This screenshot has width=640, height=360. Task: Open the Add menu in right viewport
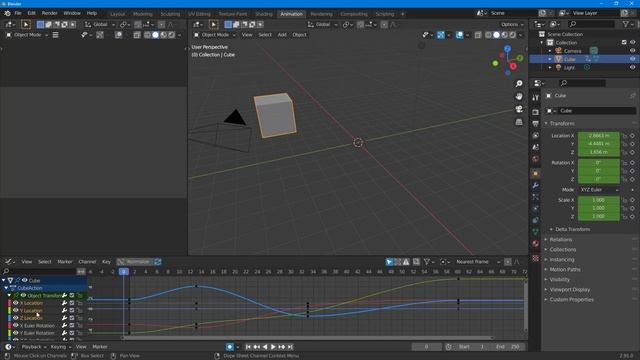click(x=282, y=35)
